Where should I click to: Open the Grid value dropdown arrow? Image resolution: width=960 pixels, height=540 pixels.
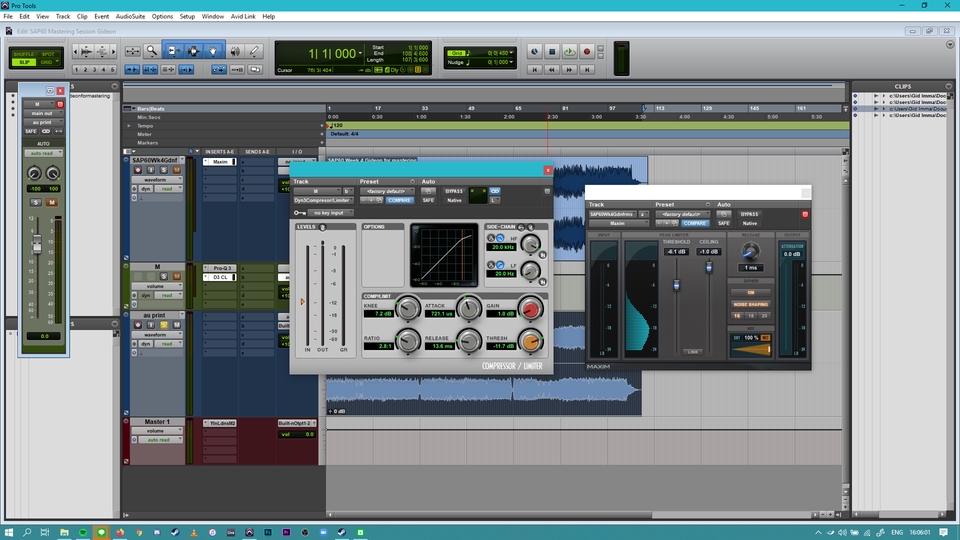[x=511, y=53]
